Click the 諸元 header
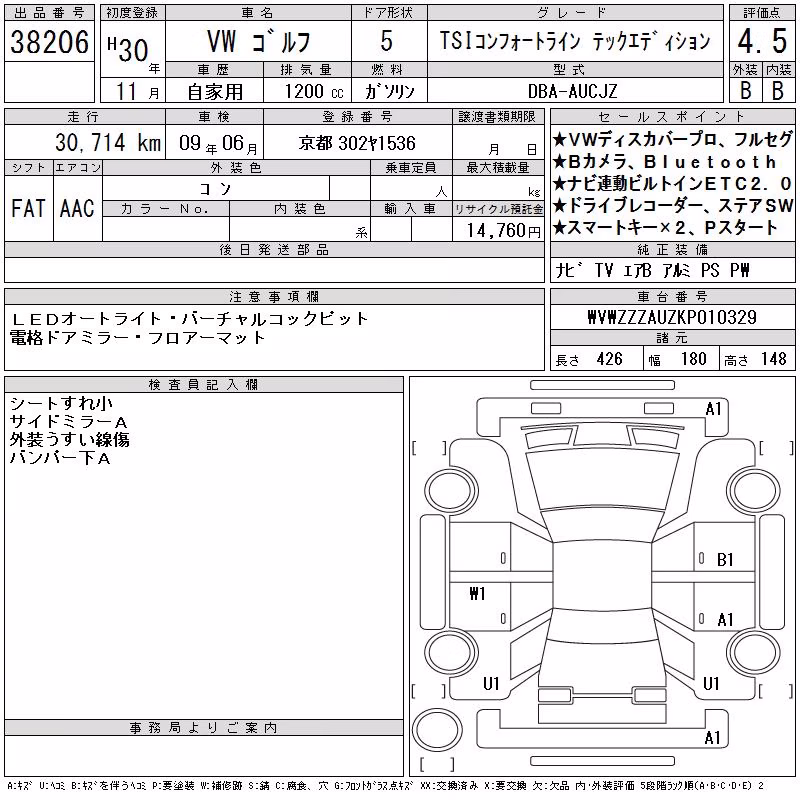 pos(672,338)
